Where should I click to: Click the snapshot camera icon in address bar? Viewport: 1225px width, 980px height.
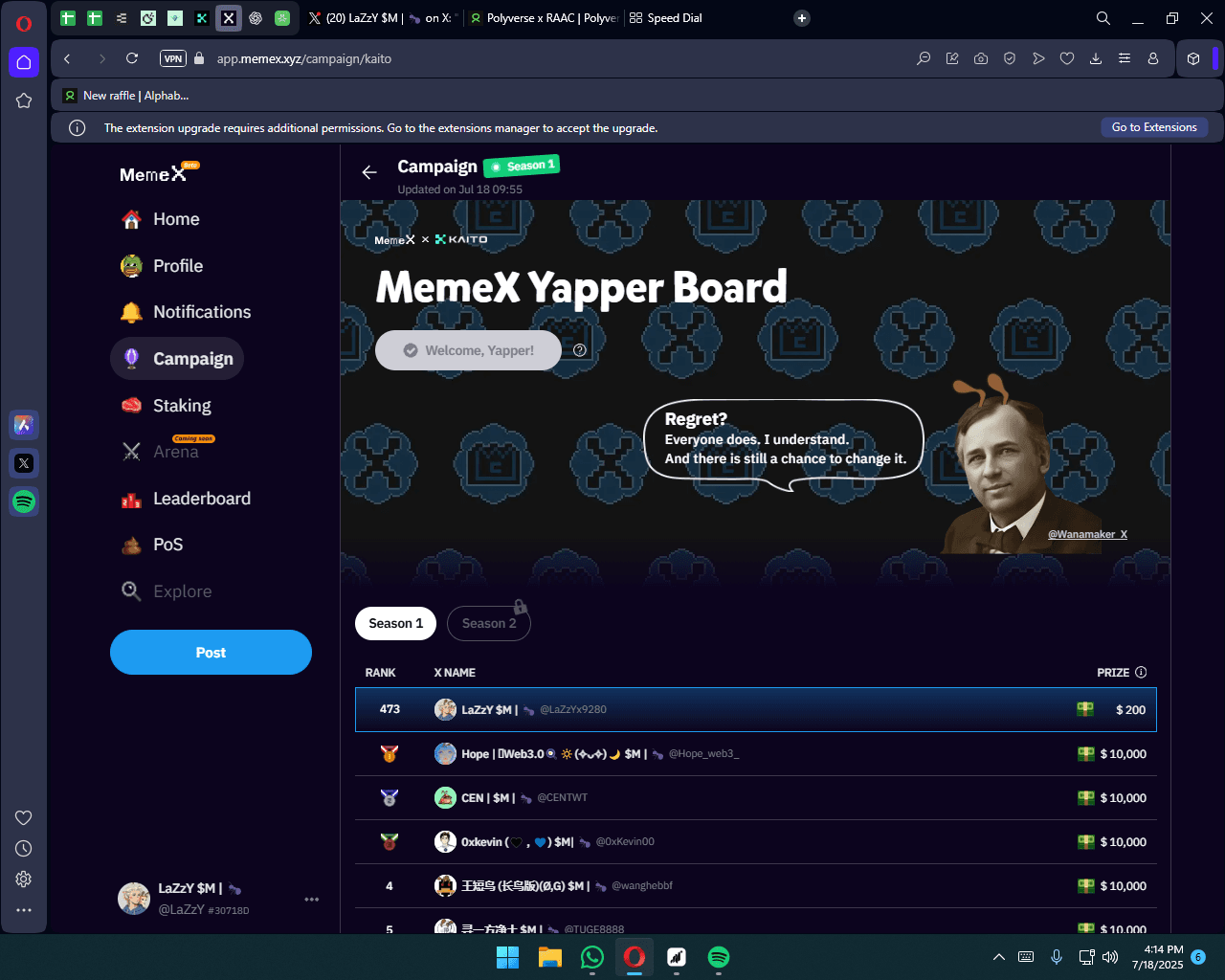click(981, 58)
